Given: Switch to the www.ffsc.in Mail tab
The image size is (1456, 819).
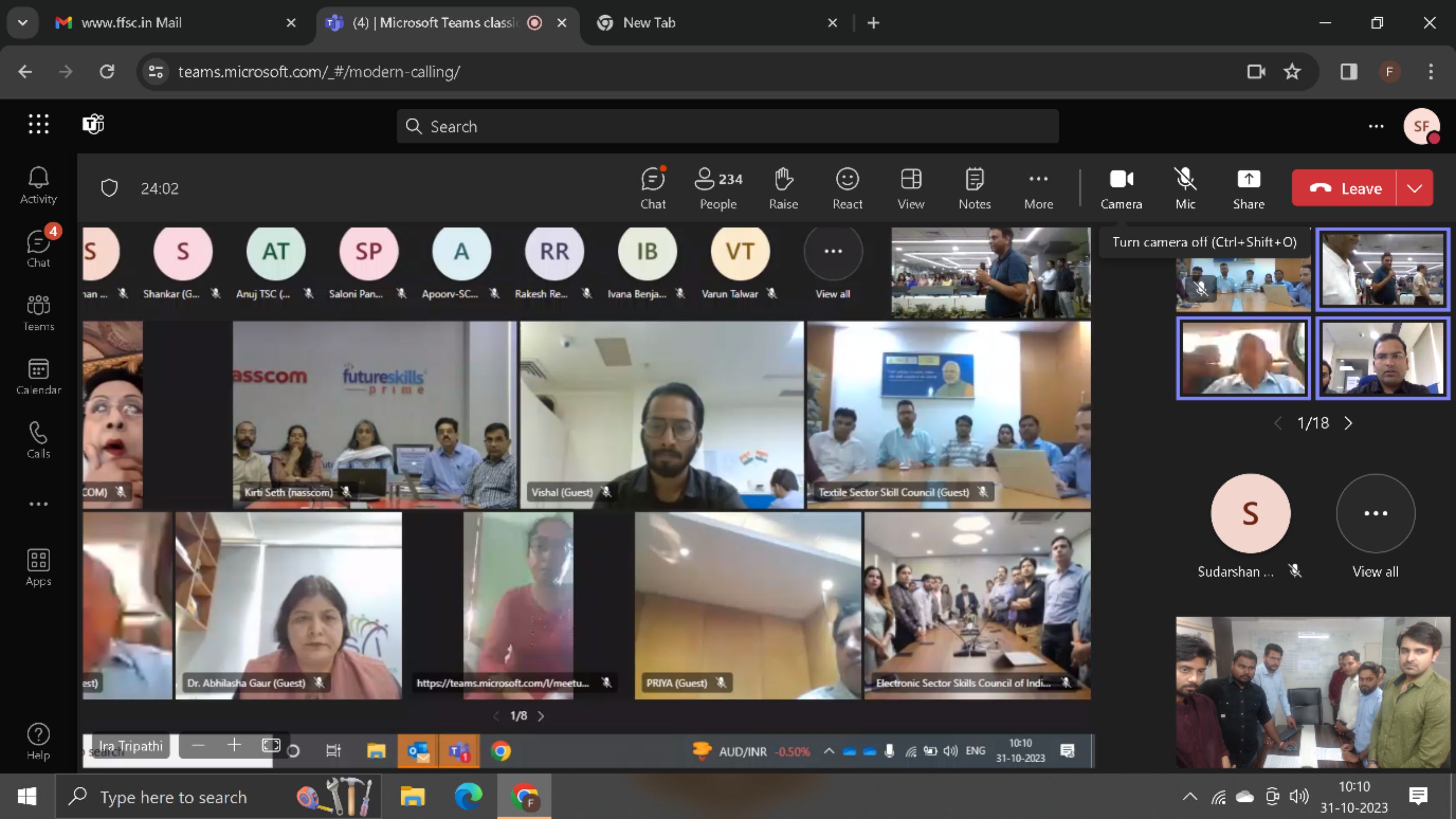Looking at the screenshot, I should click(x=131, y=22).
